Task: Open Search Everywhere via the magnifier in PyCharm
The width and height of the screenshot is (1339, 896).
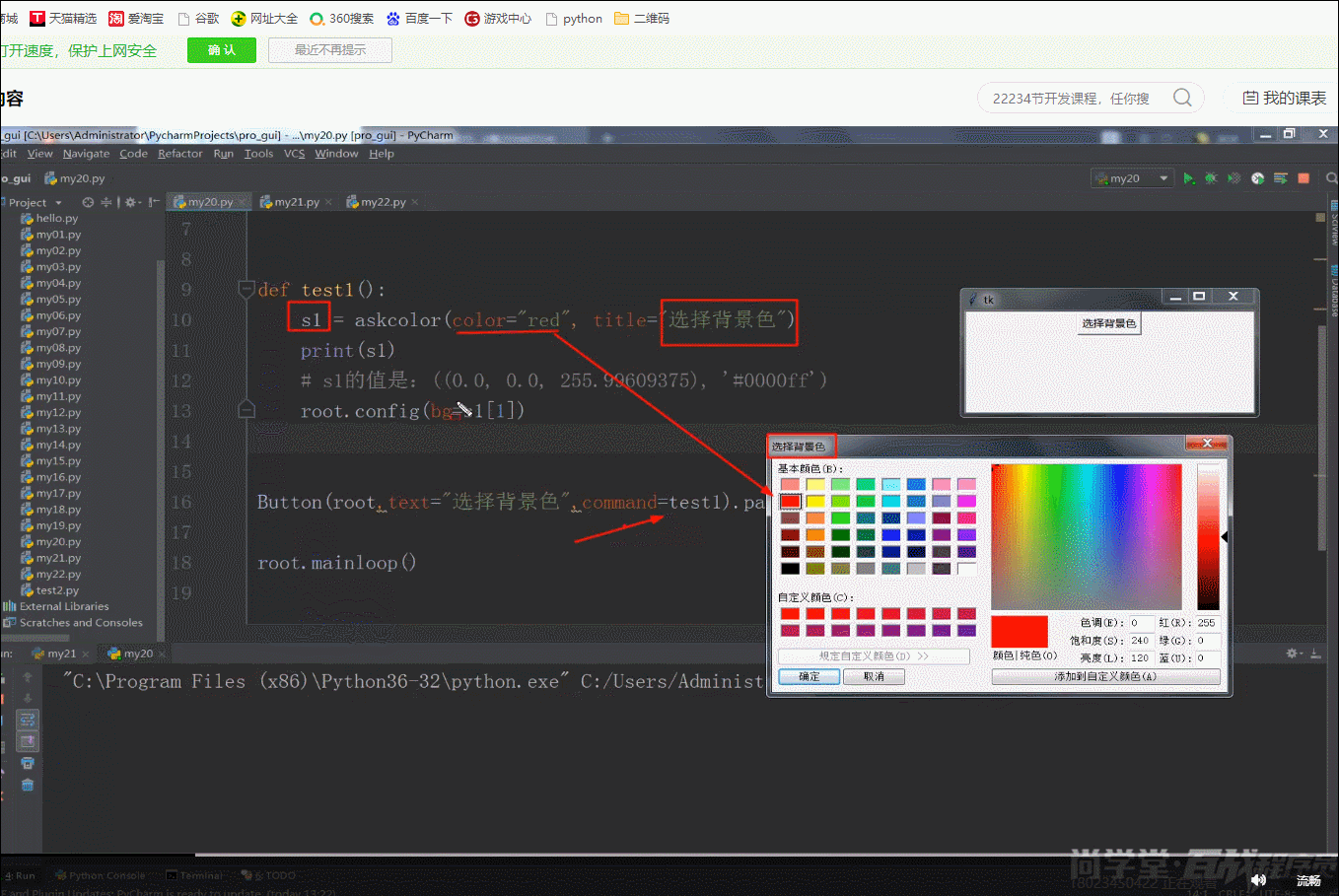Action: (1331, 178)
